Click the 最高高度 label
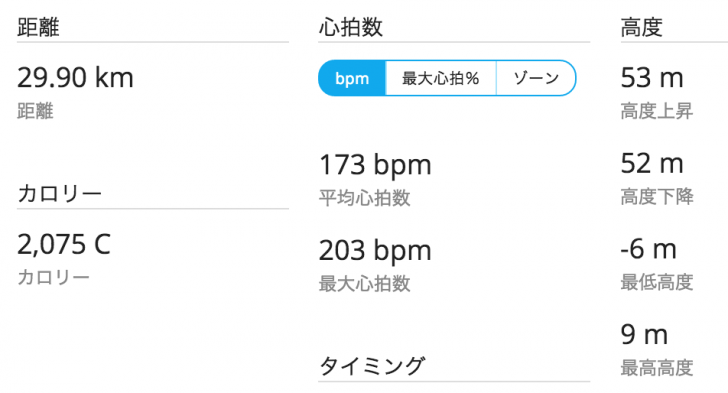 (x=656, y=368)
